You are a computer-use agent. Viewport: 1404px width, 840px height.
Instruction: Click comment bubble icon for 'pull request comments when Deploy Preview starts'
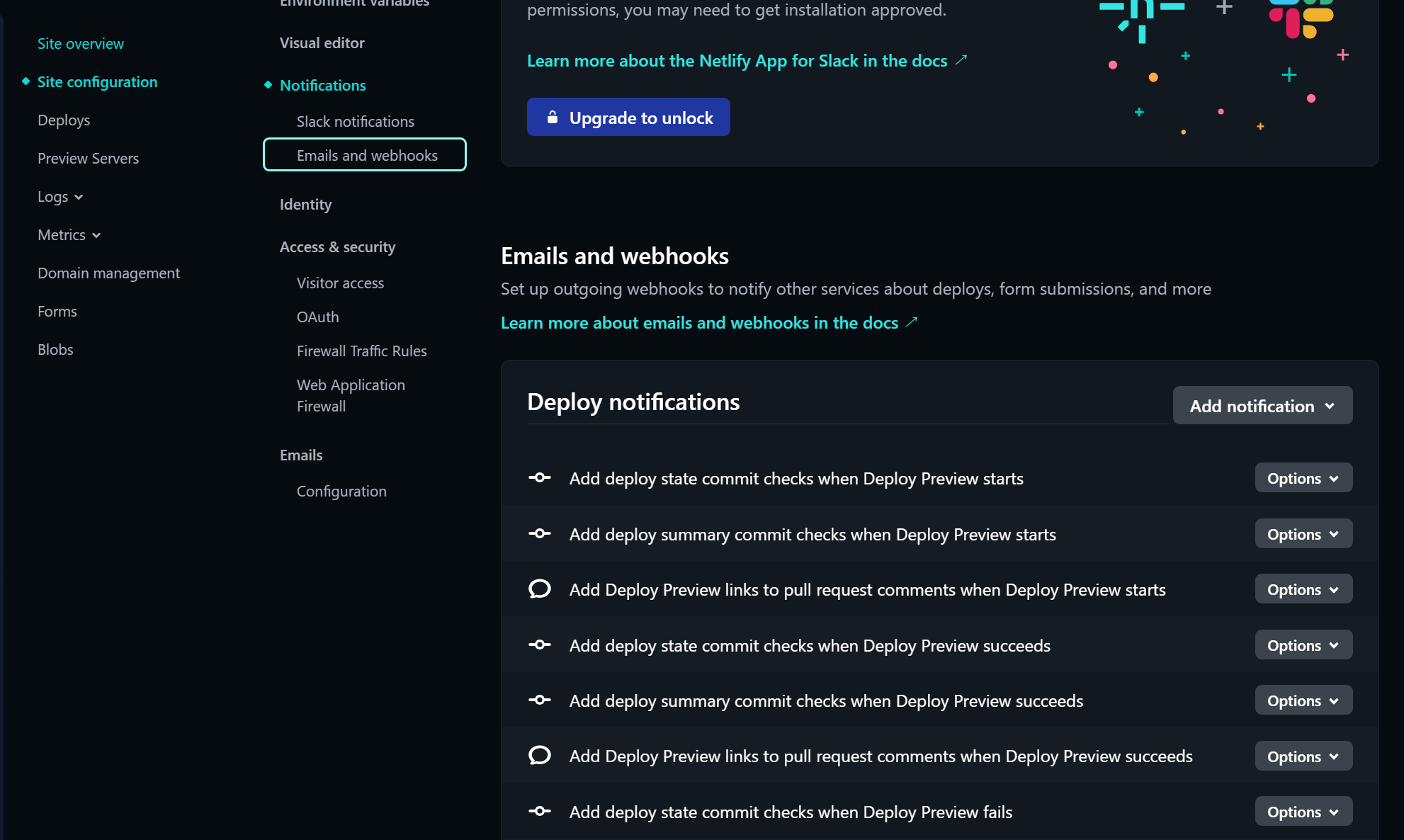coord(540,589)
